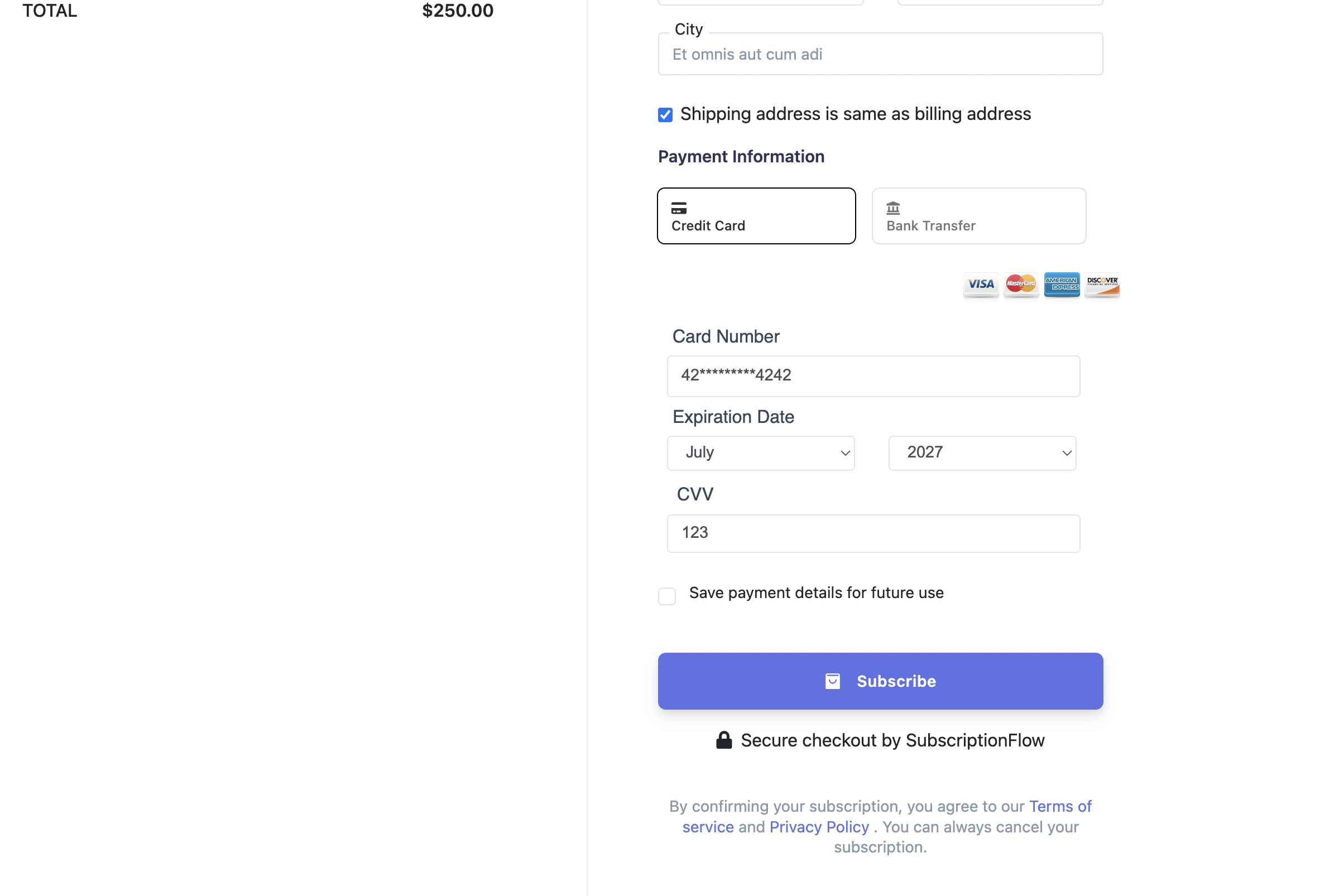Image resolution: width=1344 pixels, height=896 pixels.
Task: Open the 2027 expiration year dropdown
Action: tap(982, 453)
